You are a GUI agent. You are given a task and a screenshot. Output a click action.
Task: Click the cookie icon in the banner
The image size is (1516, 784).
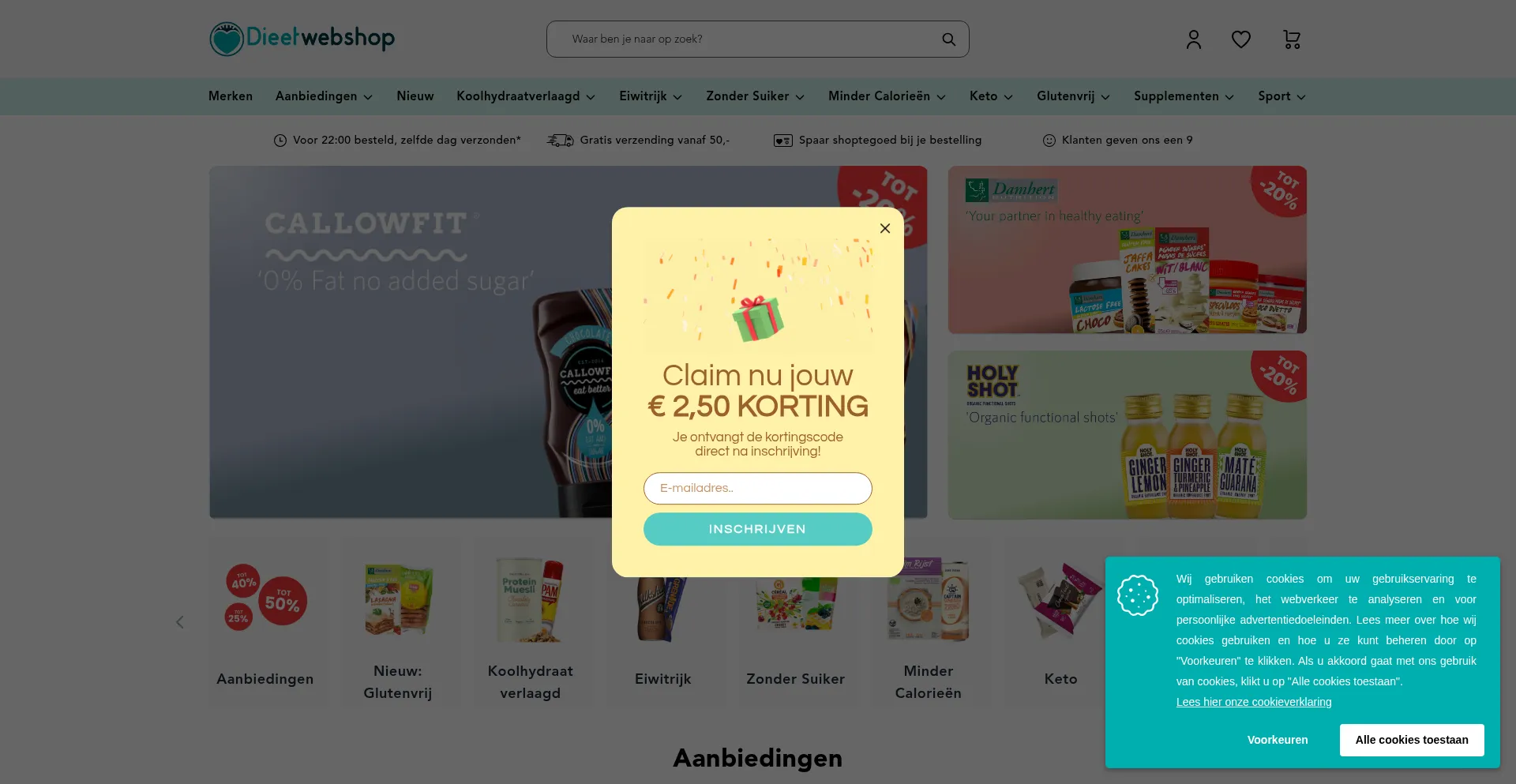coord(1138,595)
